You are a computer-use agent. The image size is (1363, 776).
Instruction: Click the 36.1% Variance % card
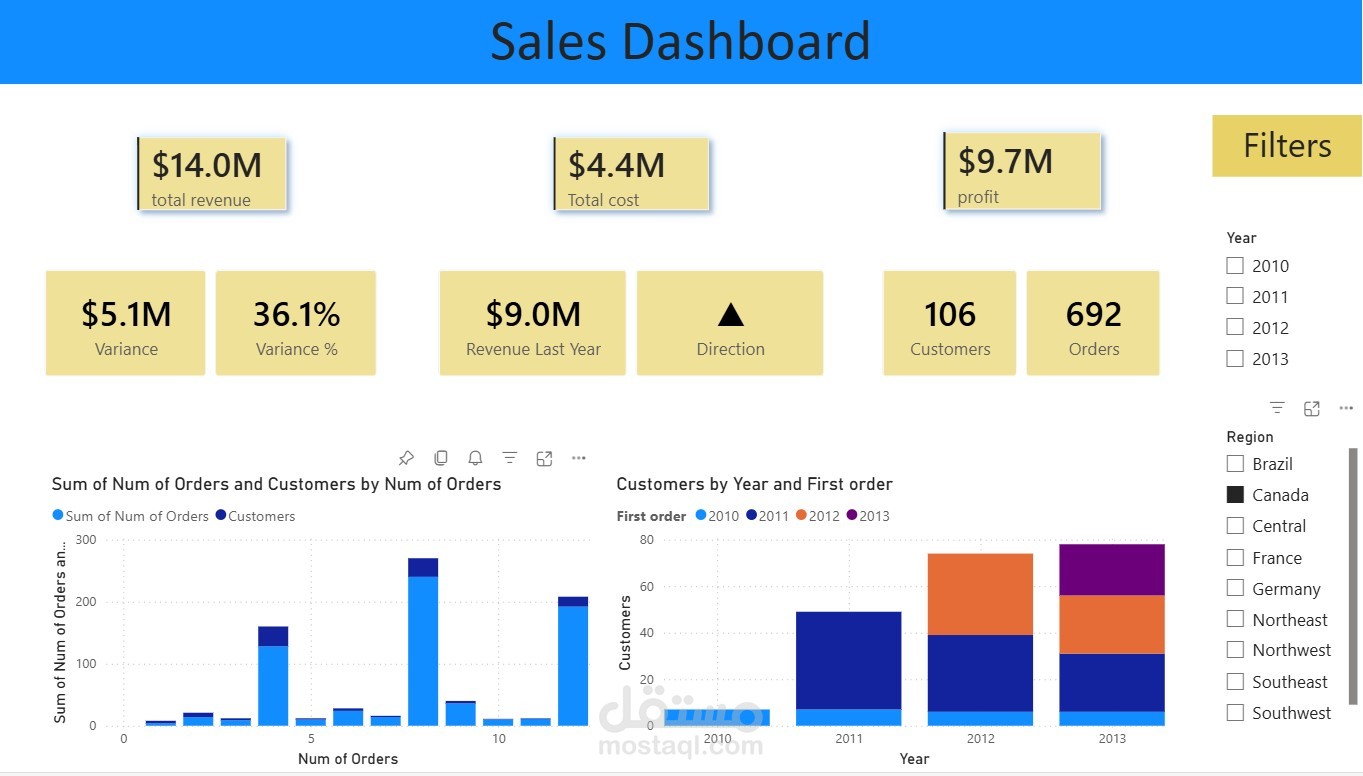coord(296,323)
